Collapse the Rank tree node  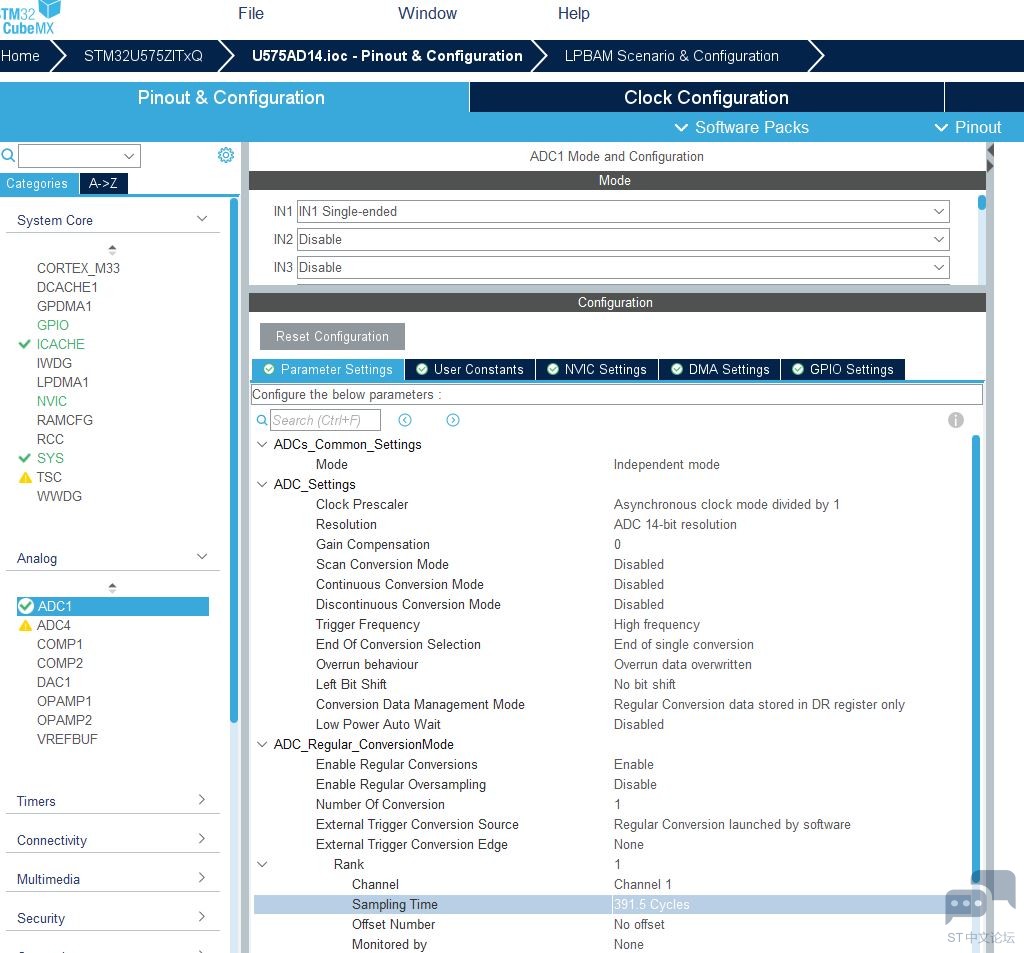(x=262, y=865)
